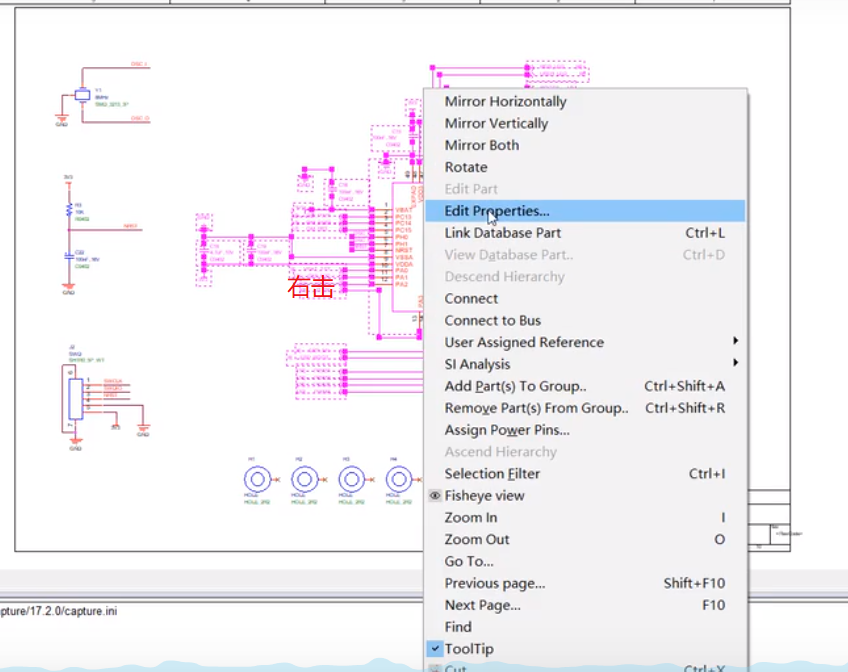Image resolution: width=848 pixels, height=672 pixels.
Task: Open the Go To... dialog from the menu
Action: pos(468,561)
